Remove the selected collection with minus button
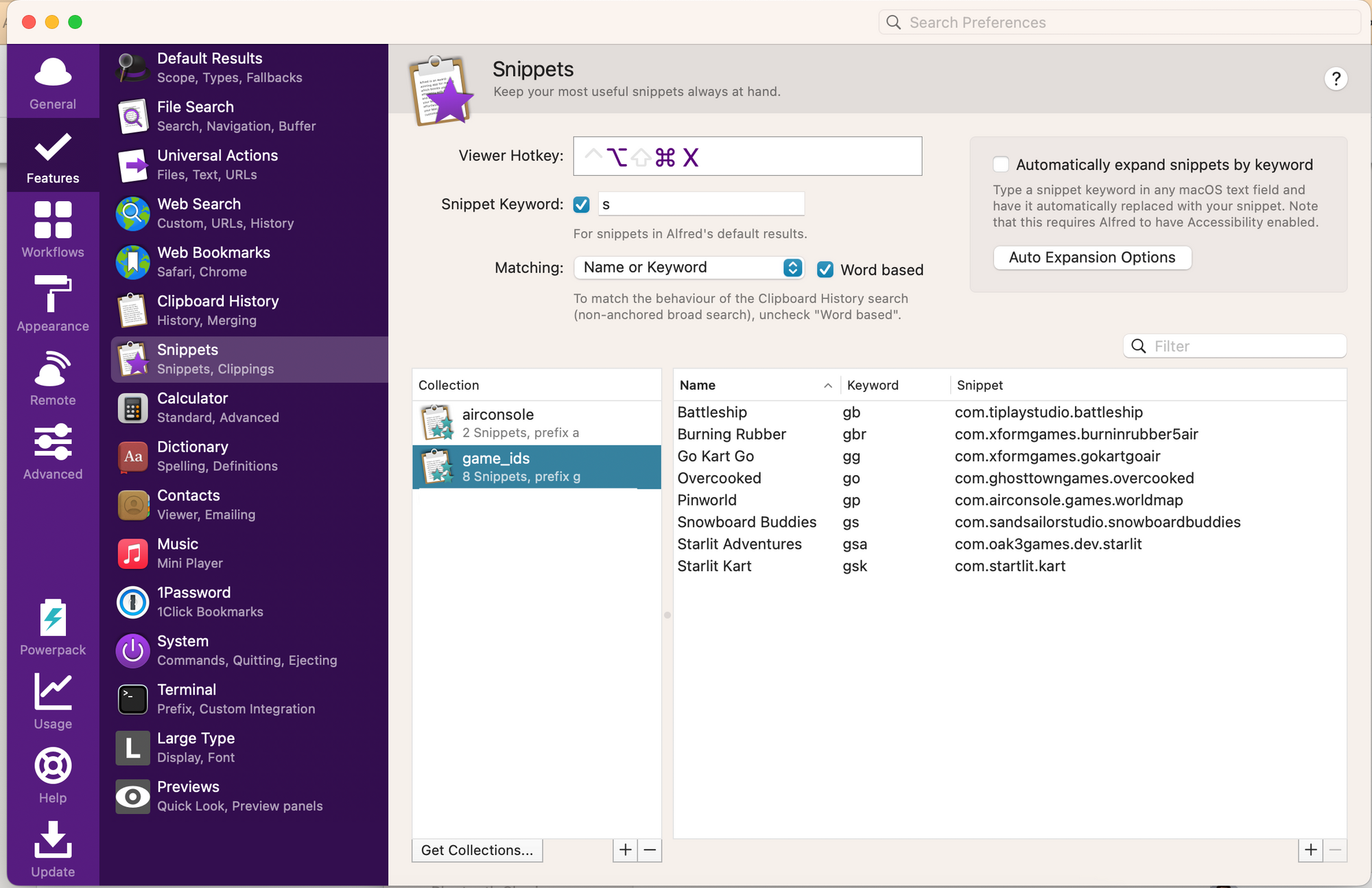Screen dimensions: 1372x888 650,850
